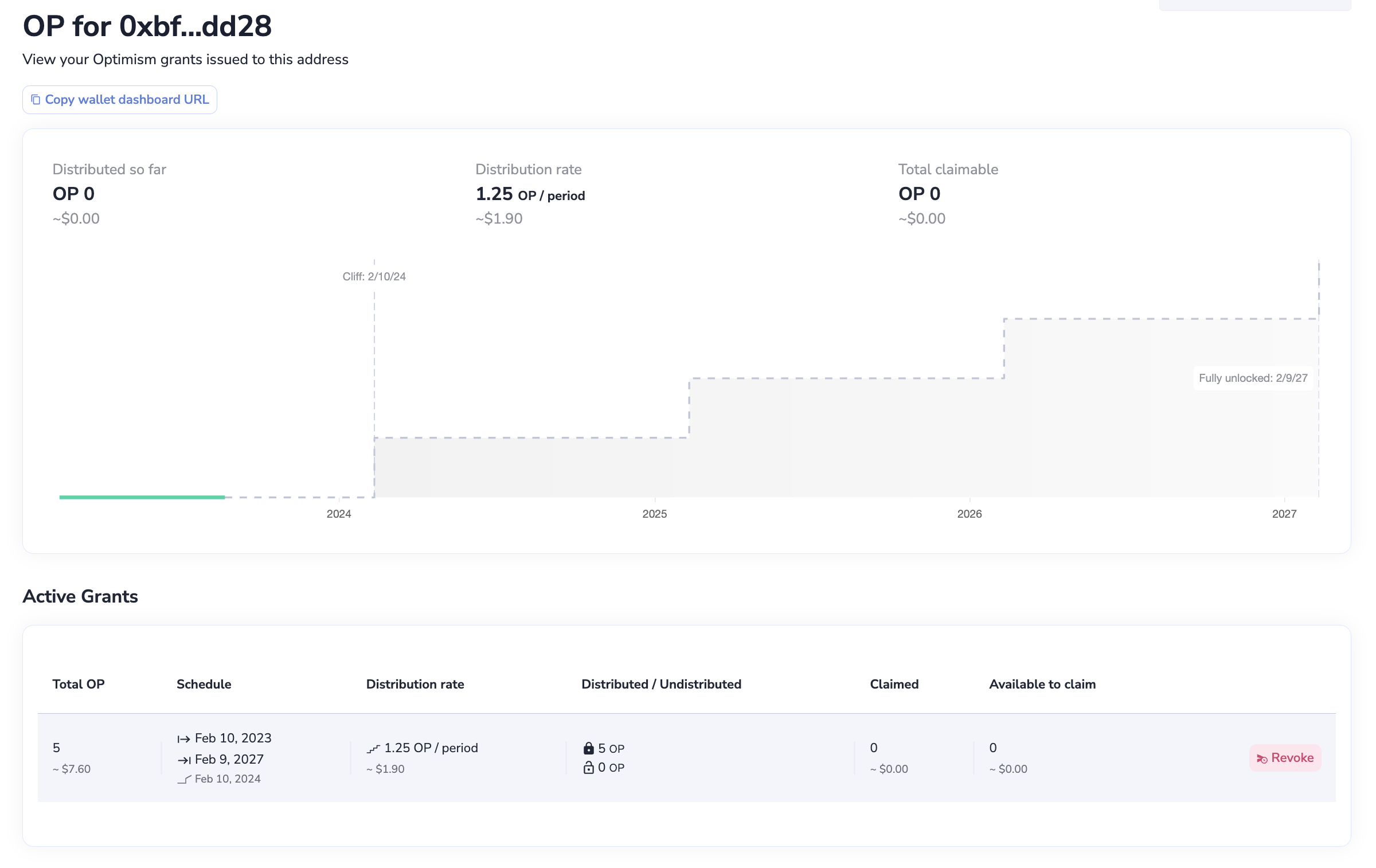Click the cliff icon beside Feb 10, 2024
The height and width of the screenshot is (868, 1376).
pos(183,779)
